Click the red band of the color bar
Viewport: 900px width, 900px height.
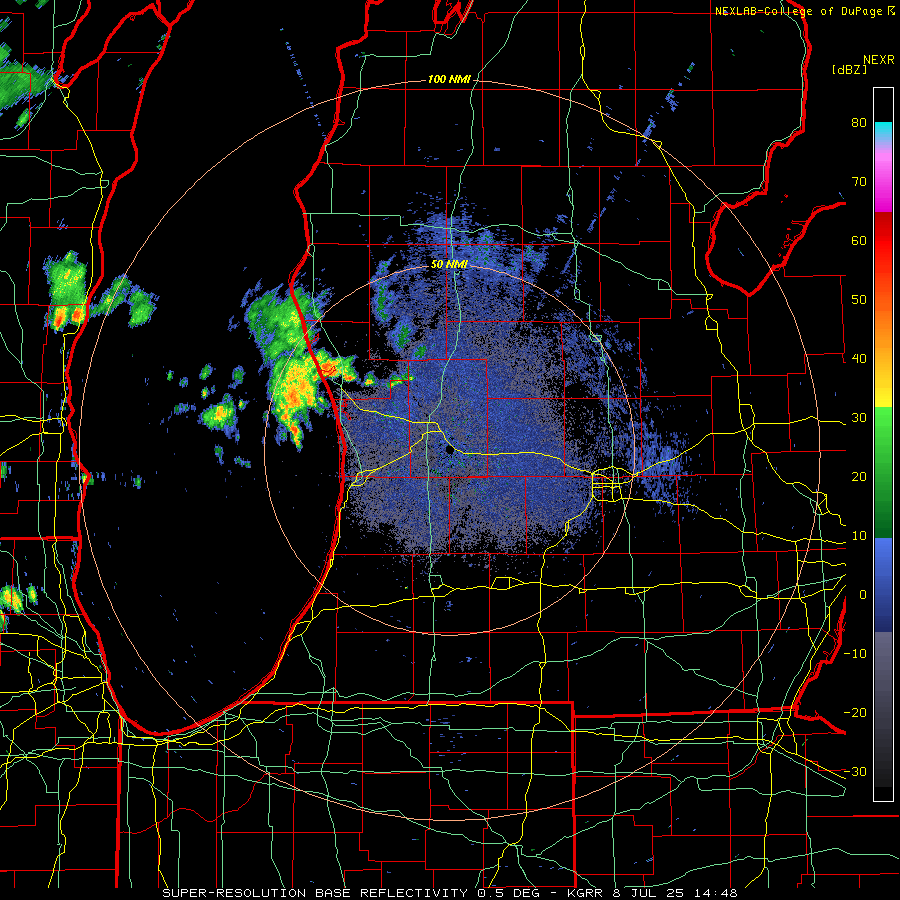[x=883, y=241]
